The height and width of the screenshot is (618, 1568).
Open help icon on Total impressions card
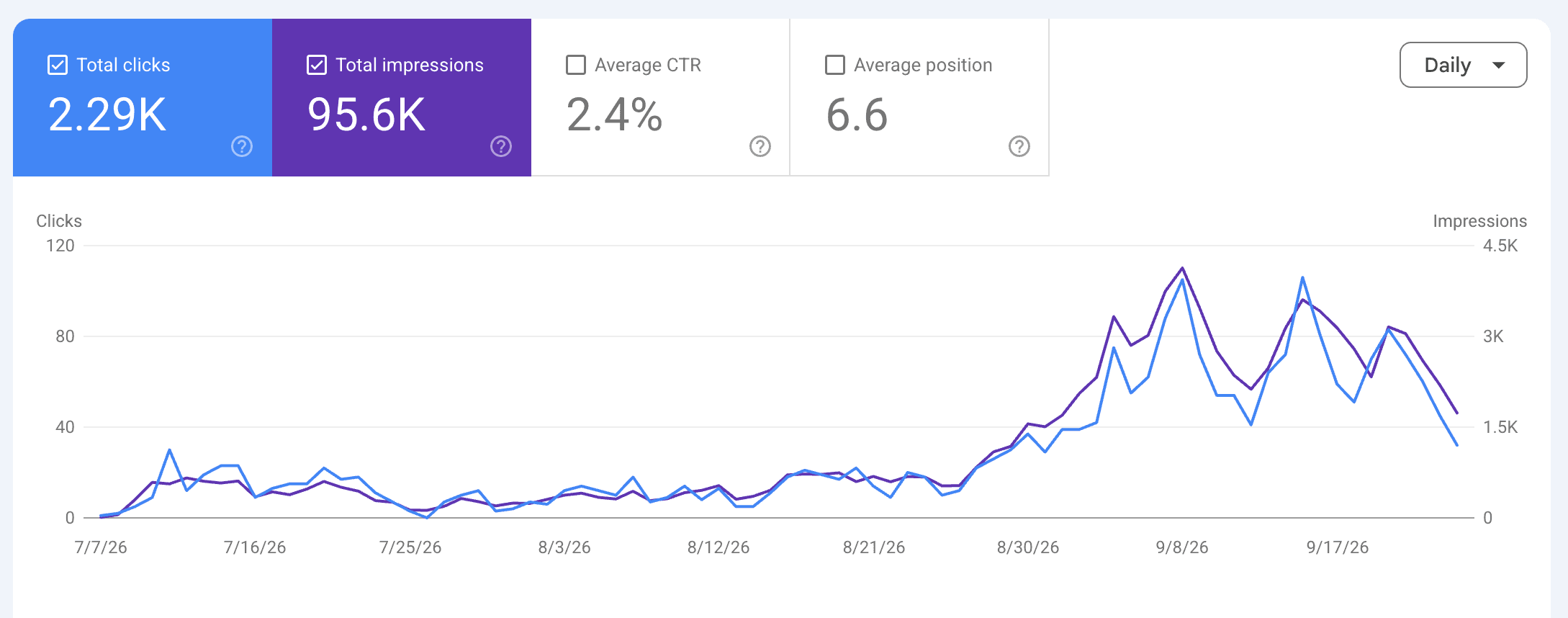click(x=501, y=146)
